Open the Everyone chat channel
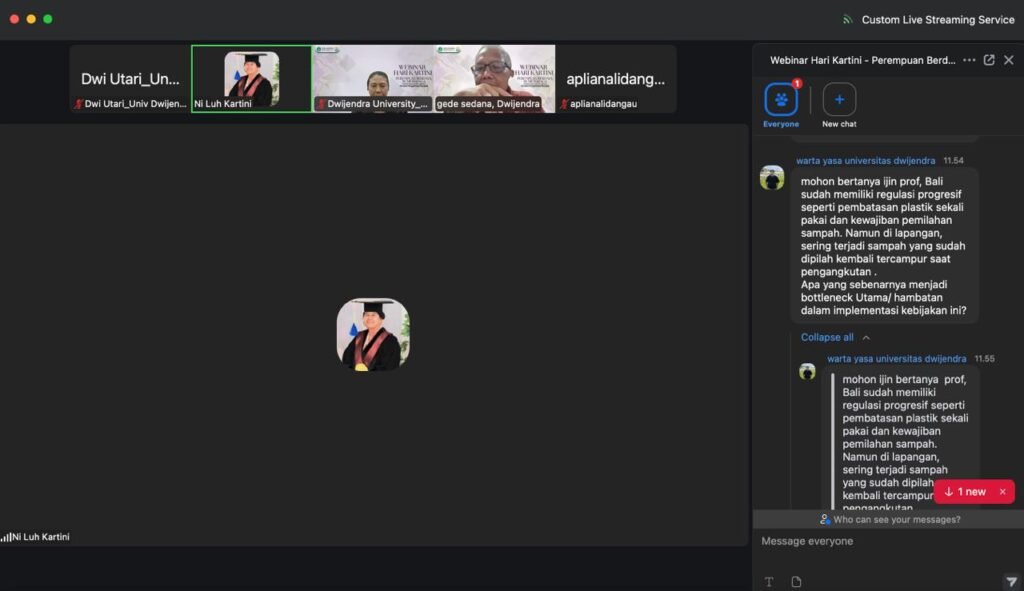Image resolution: width=1024 pixels, height=591 pixels. point(781,100)
